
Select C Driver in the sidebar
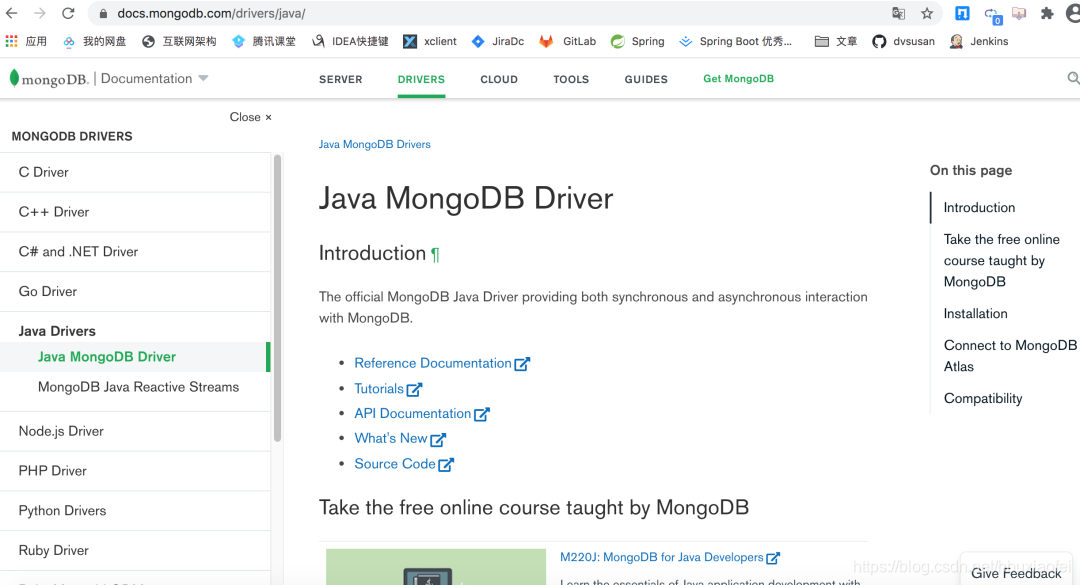(135, 172)
